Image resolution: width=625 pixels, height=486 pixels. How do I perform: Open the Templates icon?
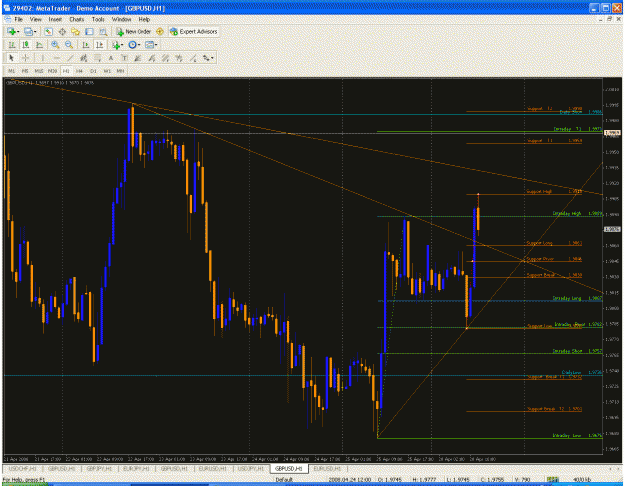point(149,45)
